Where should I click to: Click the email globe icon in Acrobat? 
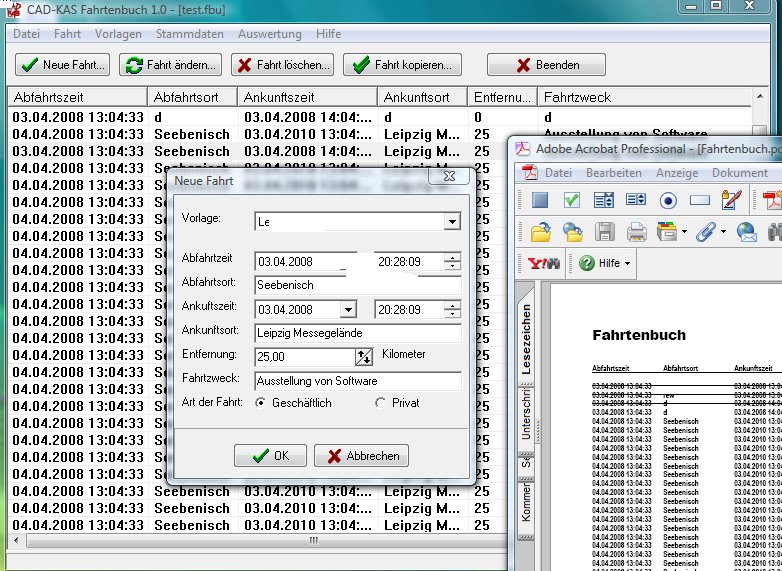tap(747, 232)
